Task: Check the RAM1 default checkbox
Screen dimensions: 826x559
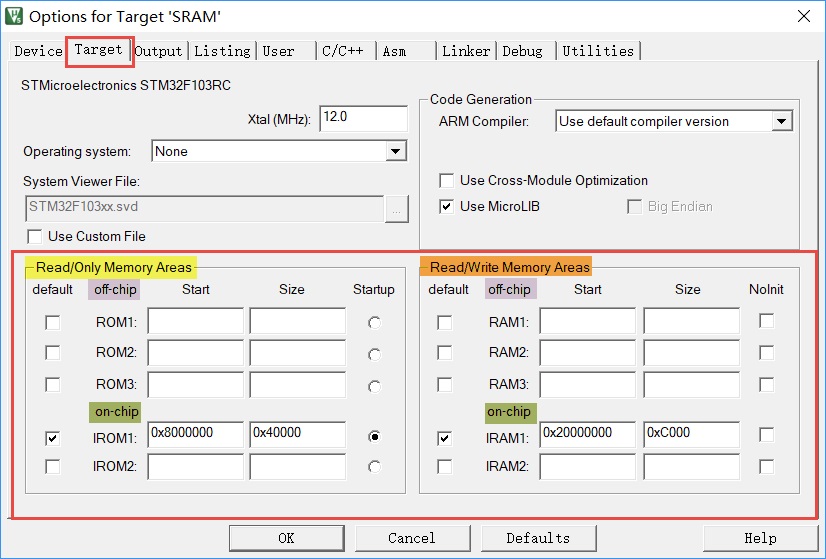Action: tap(445, 322)
